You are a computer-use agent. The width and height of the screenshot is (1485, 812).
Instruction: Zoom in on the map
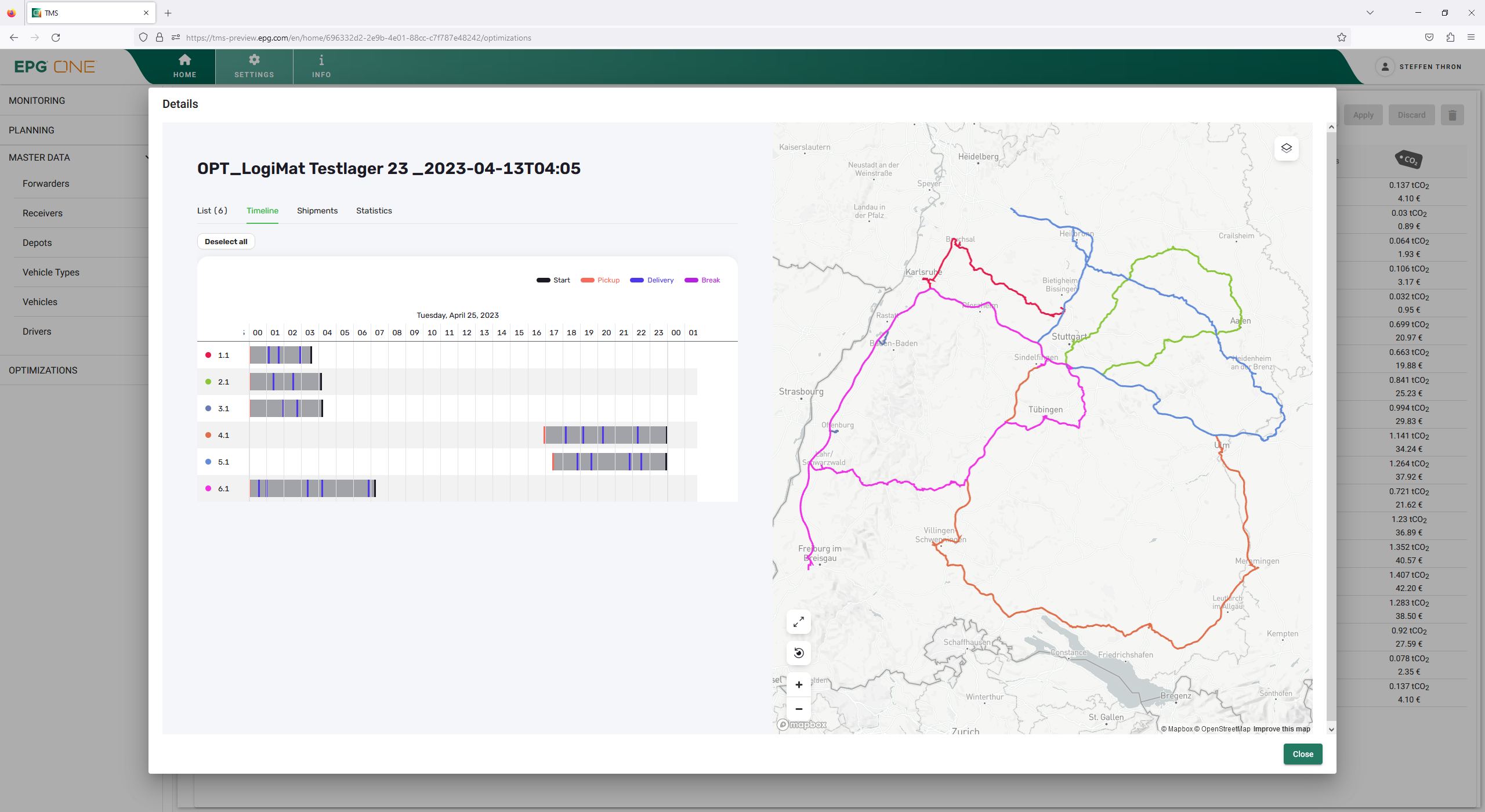coord(799,685)
